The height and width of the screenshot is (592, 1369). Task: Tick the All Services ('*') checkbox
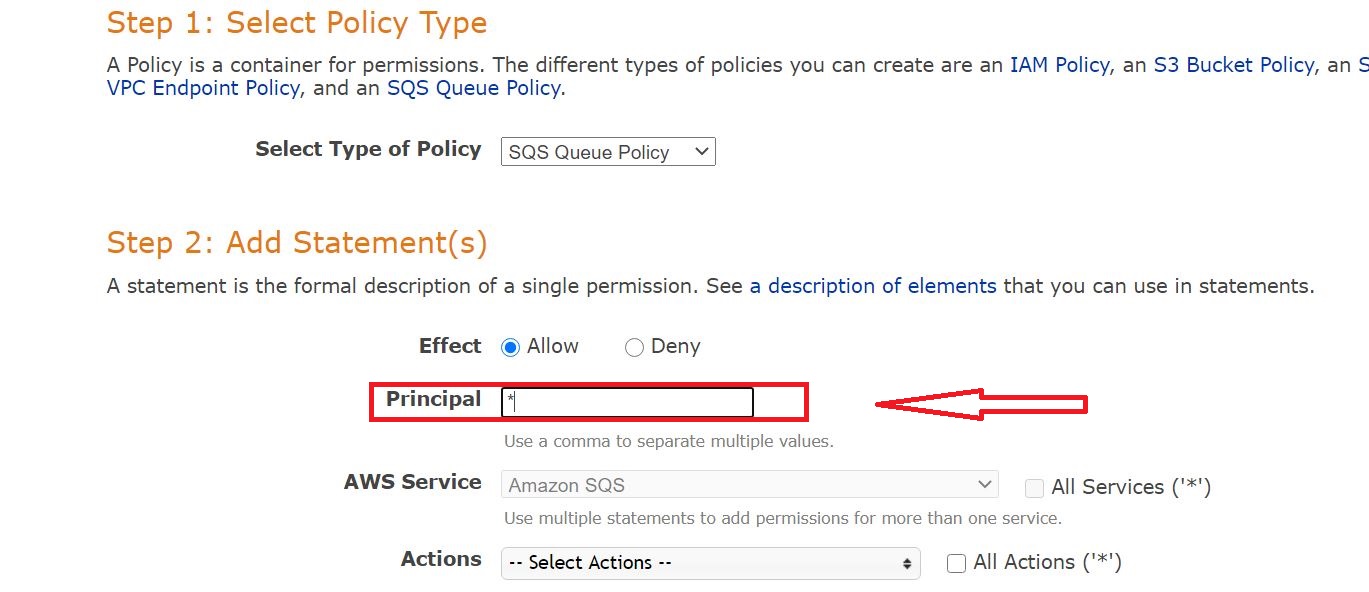coord(1035,488)
